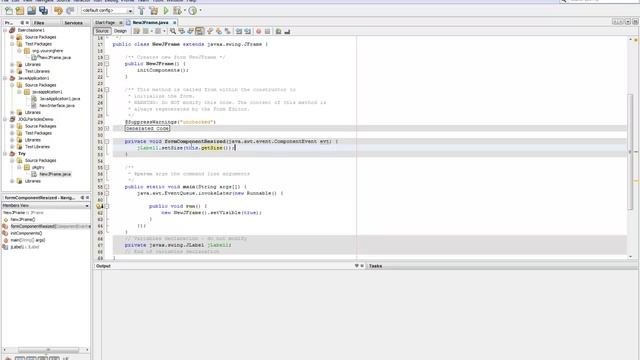Image resolution: width=640 pixels, height=360 pixels.
Task: Click the Next Bookmark editor icon
Action: click(219, 31)
